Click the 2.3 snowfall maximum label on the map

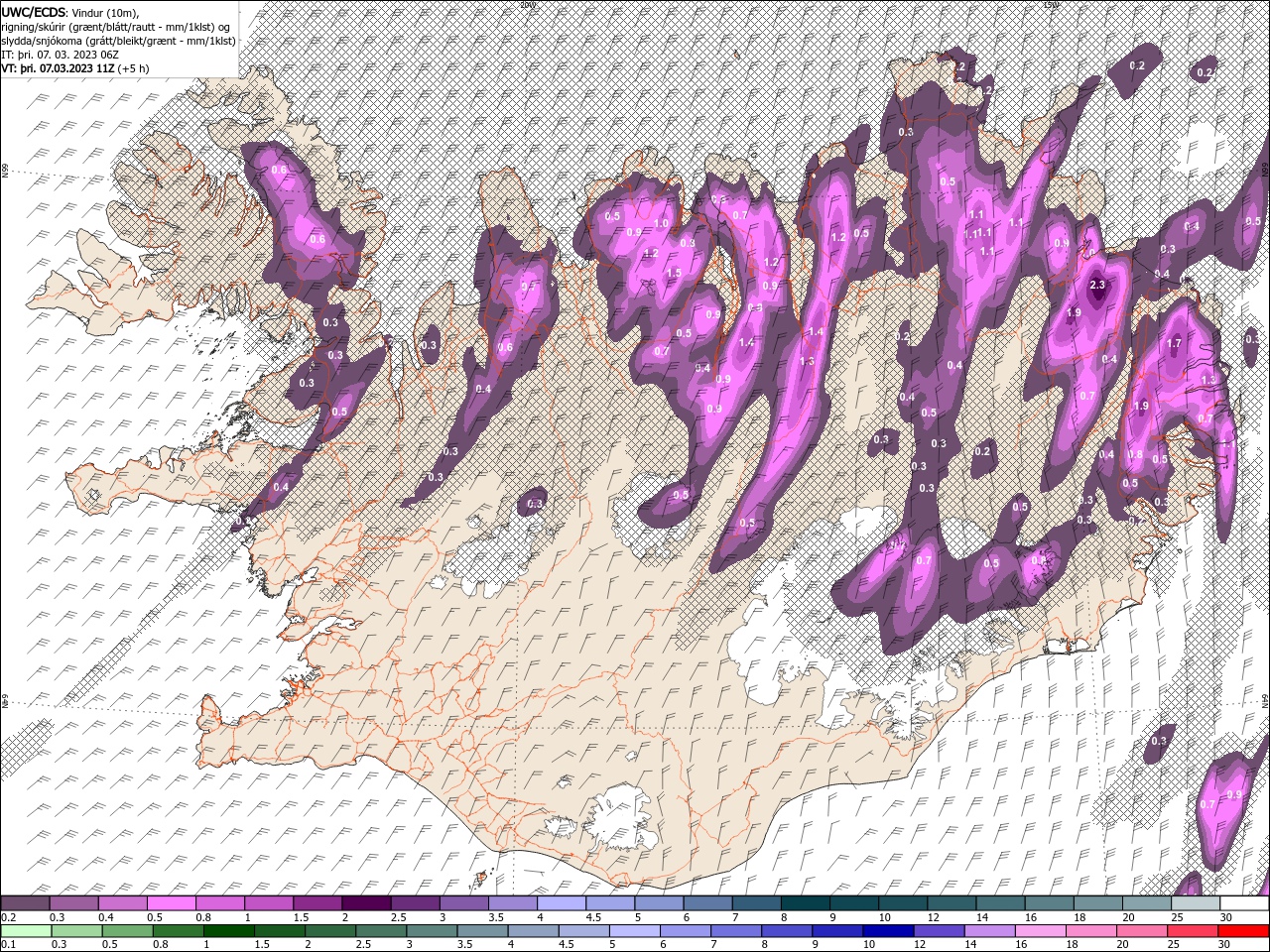pyautogui.click(x=1097, y=285)
